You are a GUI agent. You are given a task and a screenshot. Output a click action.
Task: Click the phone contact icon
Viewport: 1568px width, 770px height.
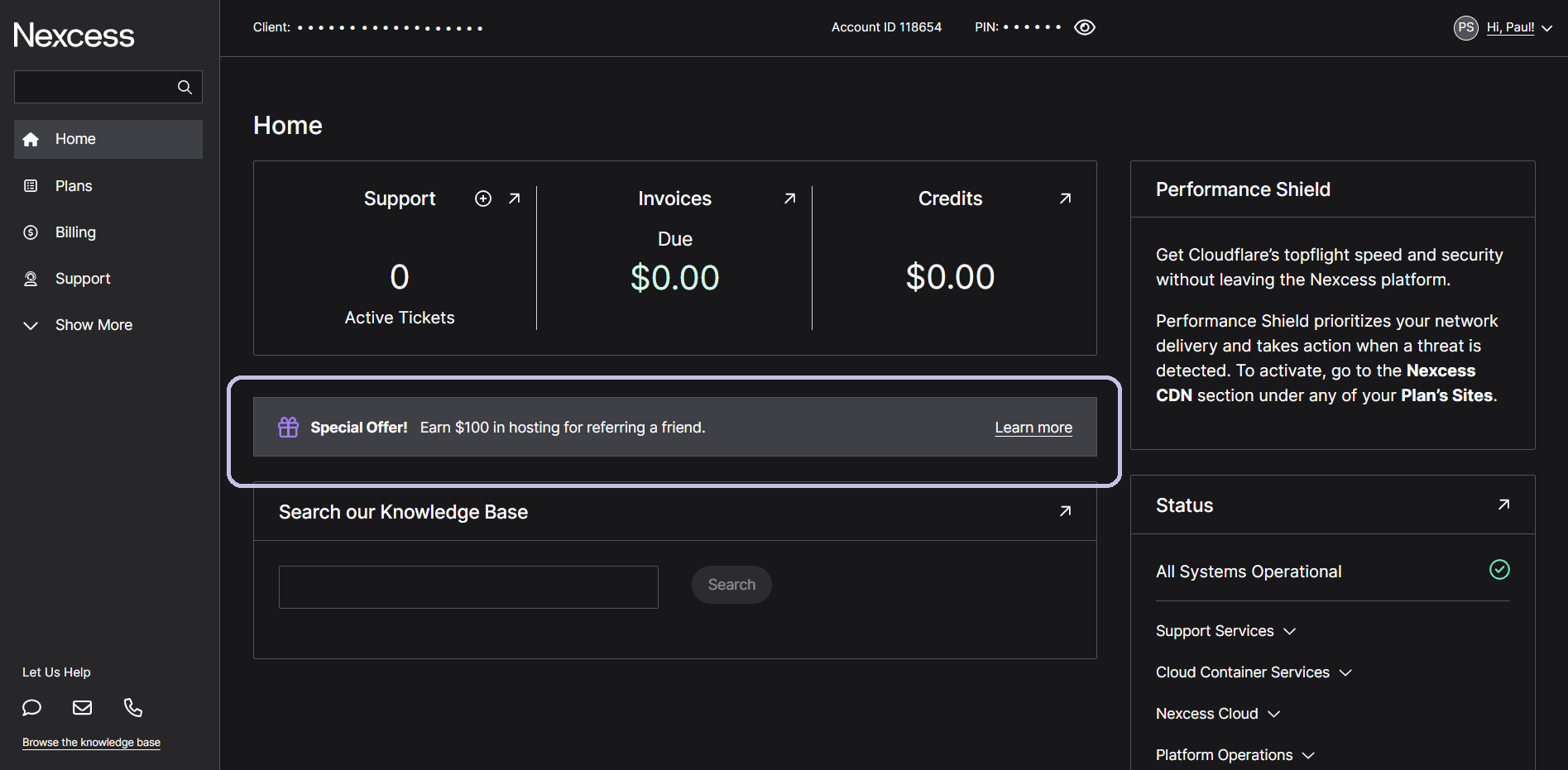pos(132,708)
